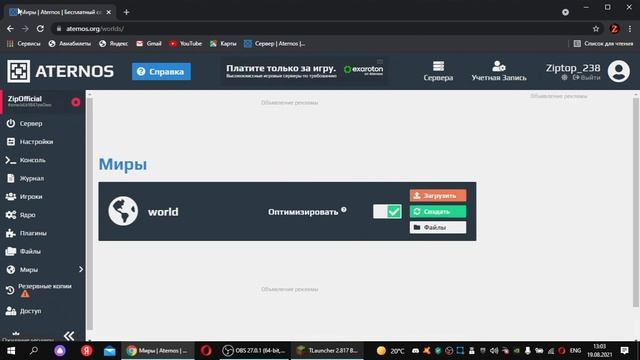Toggle the Оптимизировать switch
The width and height of the screenshot is (640, 360).
[387, 211]
